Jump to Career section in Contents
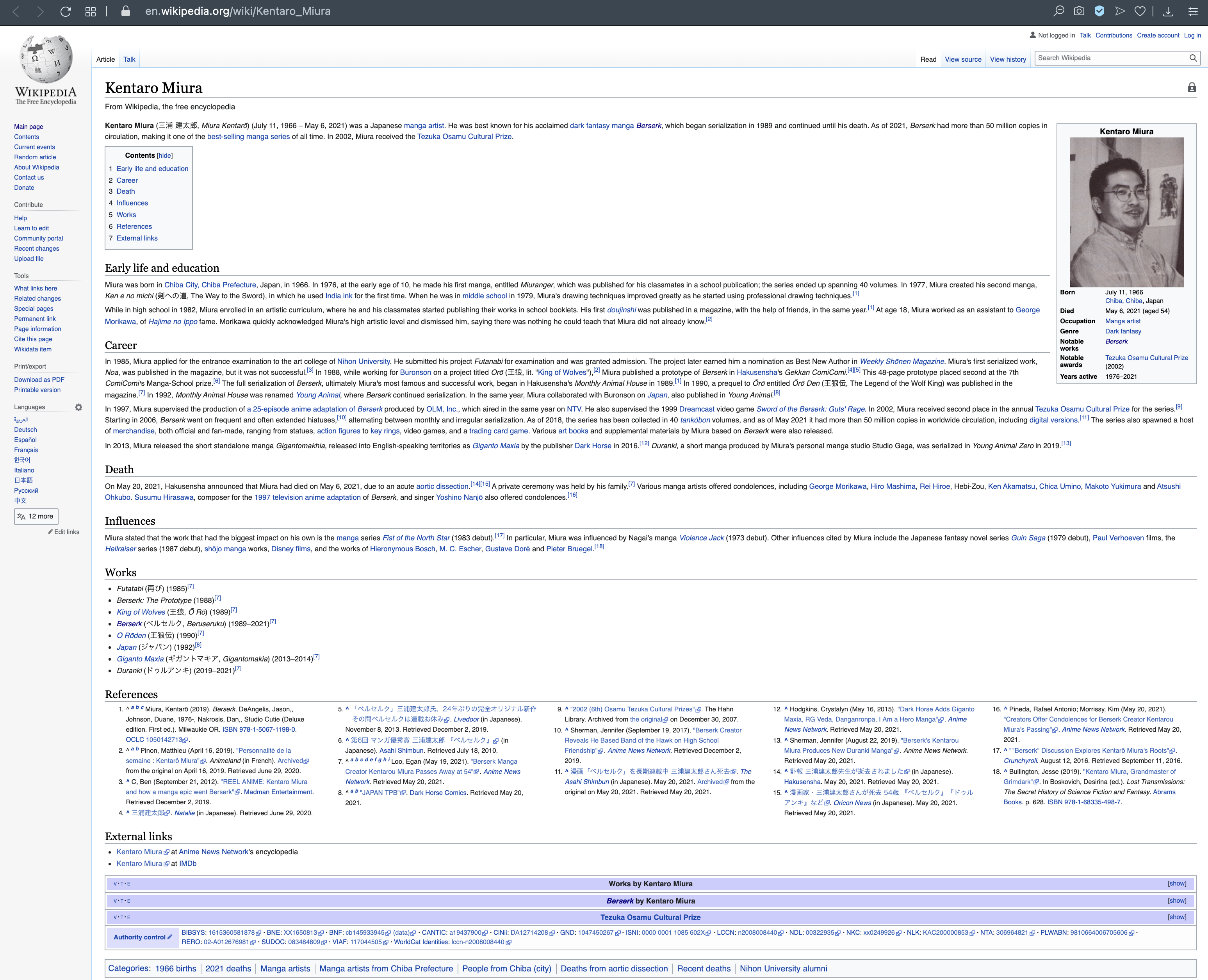This screenshot has height=980, width=1208. click(x=127, y=180)
